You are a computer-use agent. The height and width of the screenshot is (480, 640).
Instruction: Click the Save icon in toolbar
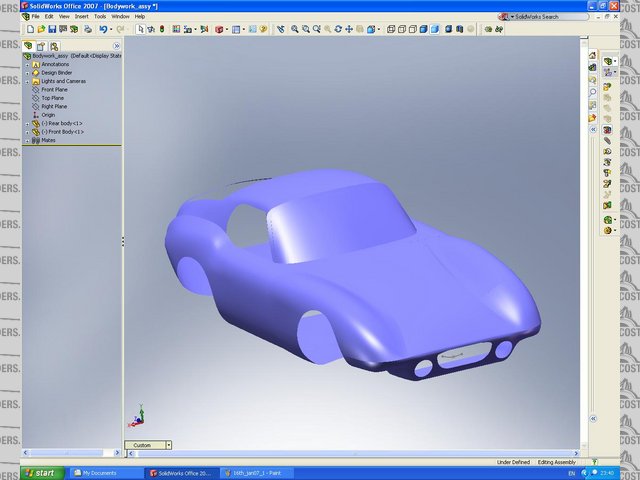coord(51,29)
